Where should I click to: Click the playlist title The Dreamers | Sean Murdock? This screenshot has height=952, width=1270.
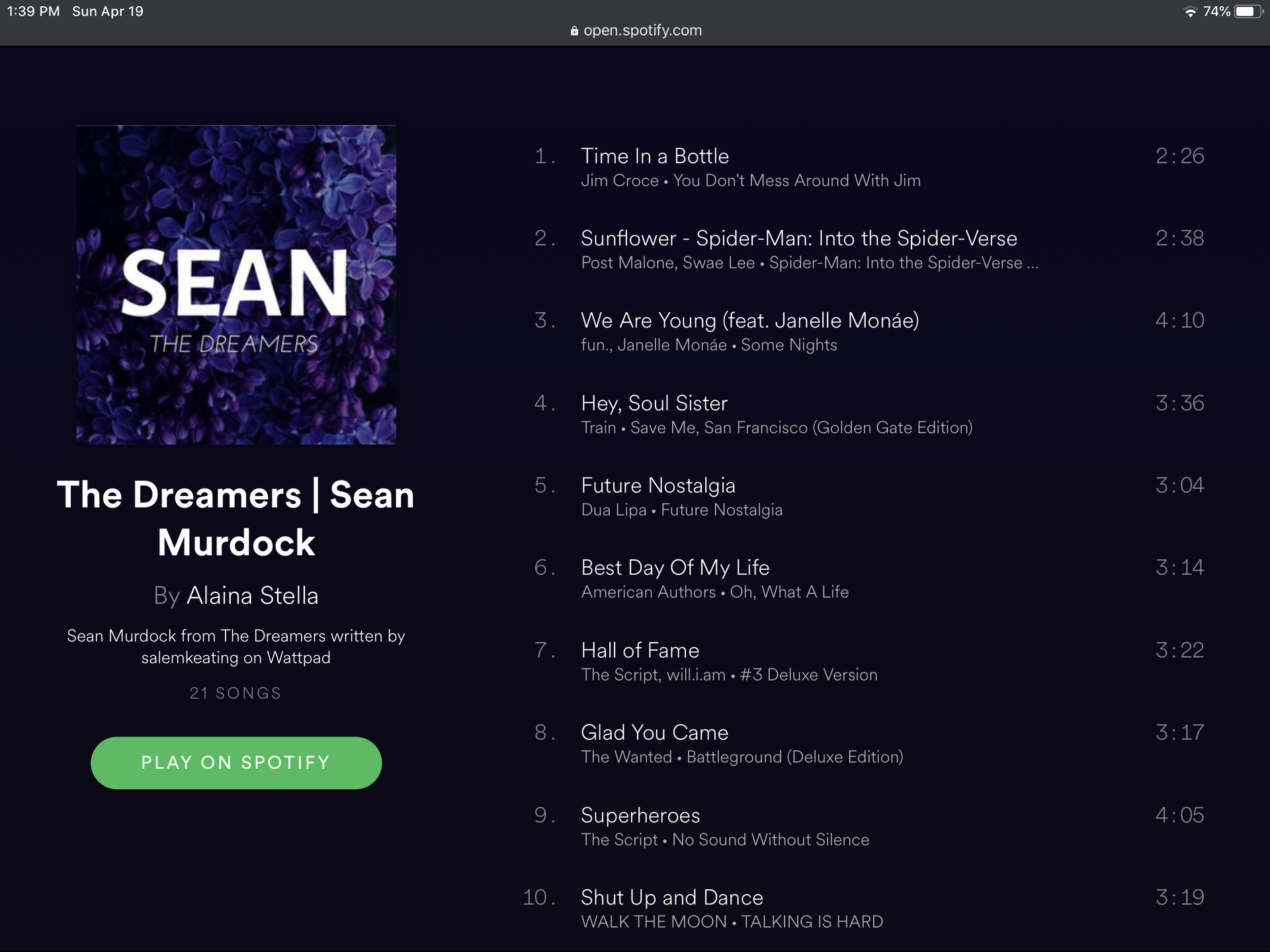[236, 518]
